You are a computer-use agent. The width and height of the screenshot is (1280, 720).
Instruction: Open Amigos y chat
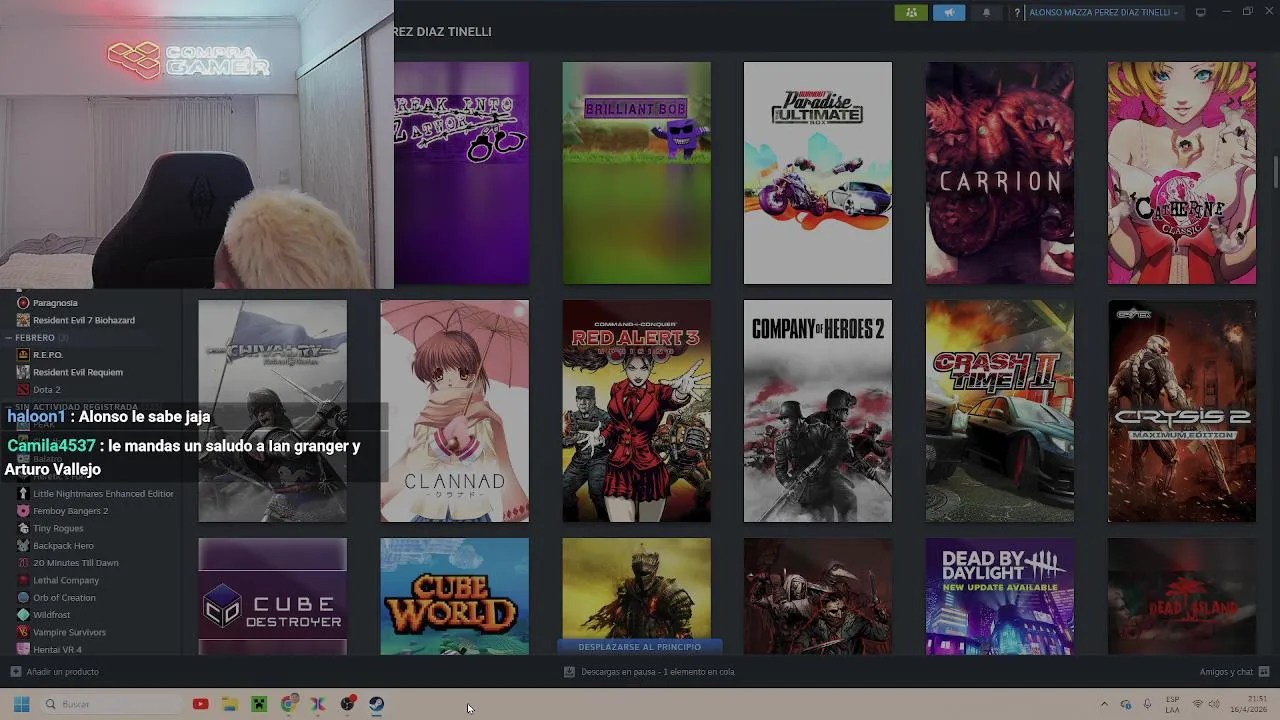click(x=1234, y=672)
